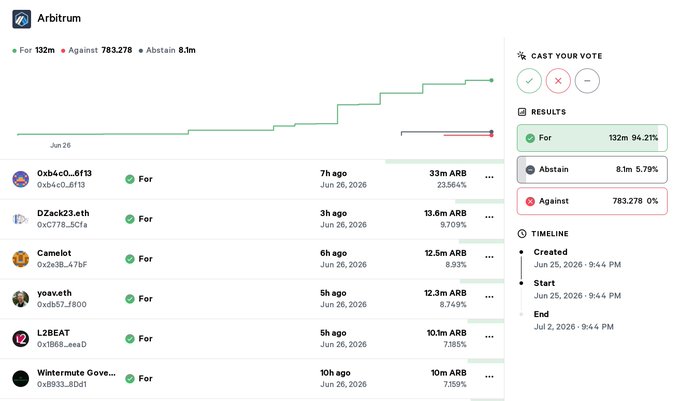The width and height of the screenshot is (680, 401).
Task: Select the For result bar
Action: point(592,138)
